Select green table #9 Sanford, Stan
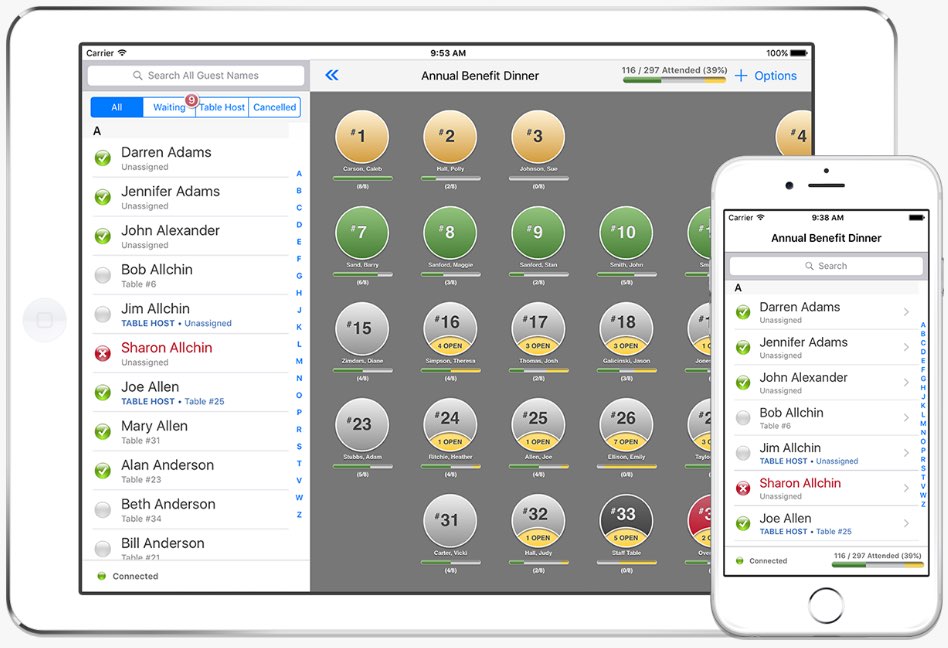This screenshot has width=948, height=648. click(x=538, y=233)
